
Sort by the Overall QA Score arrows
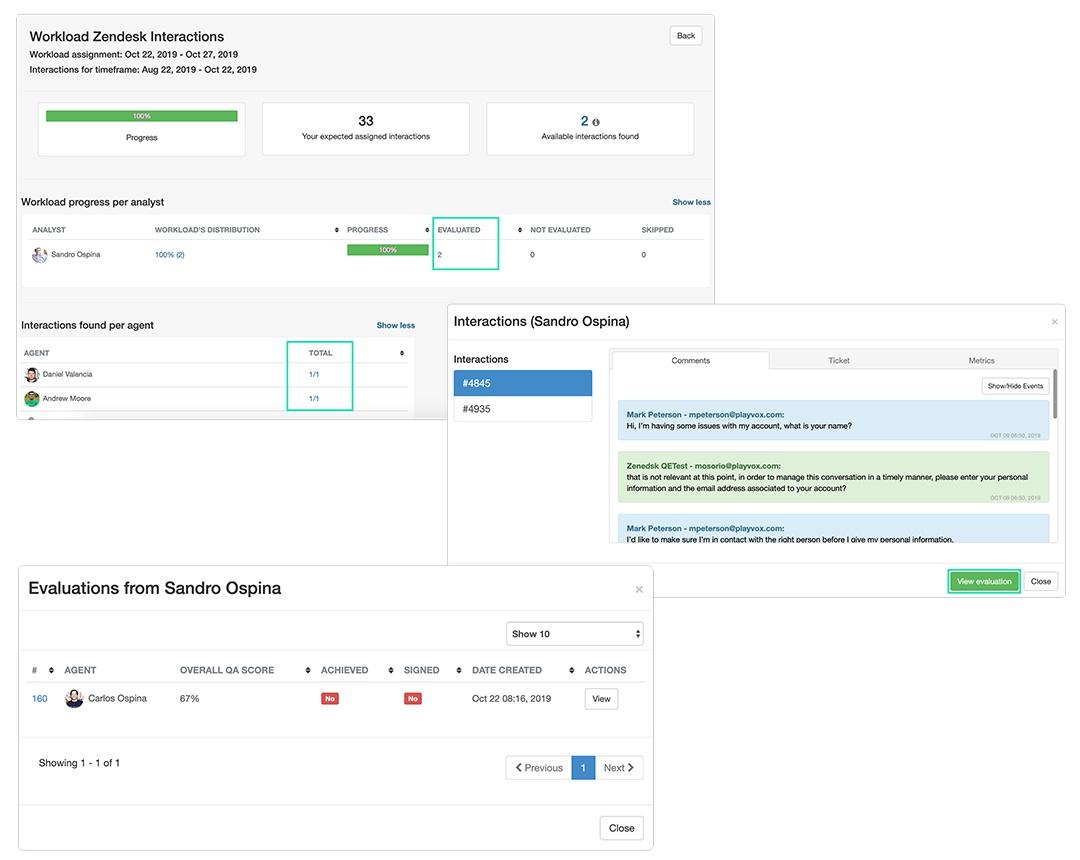tap(307, 671)
